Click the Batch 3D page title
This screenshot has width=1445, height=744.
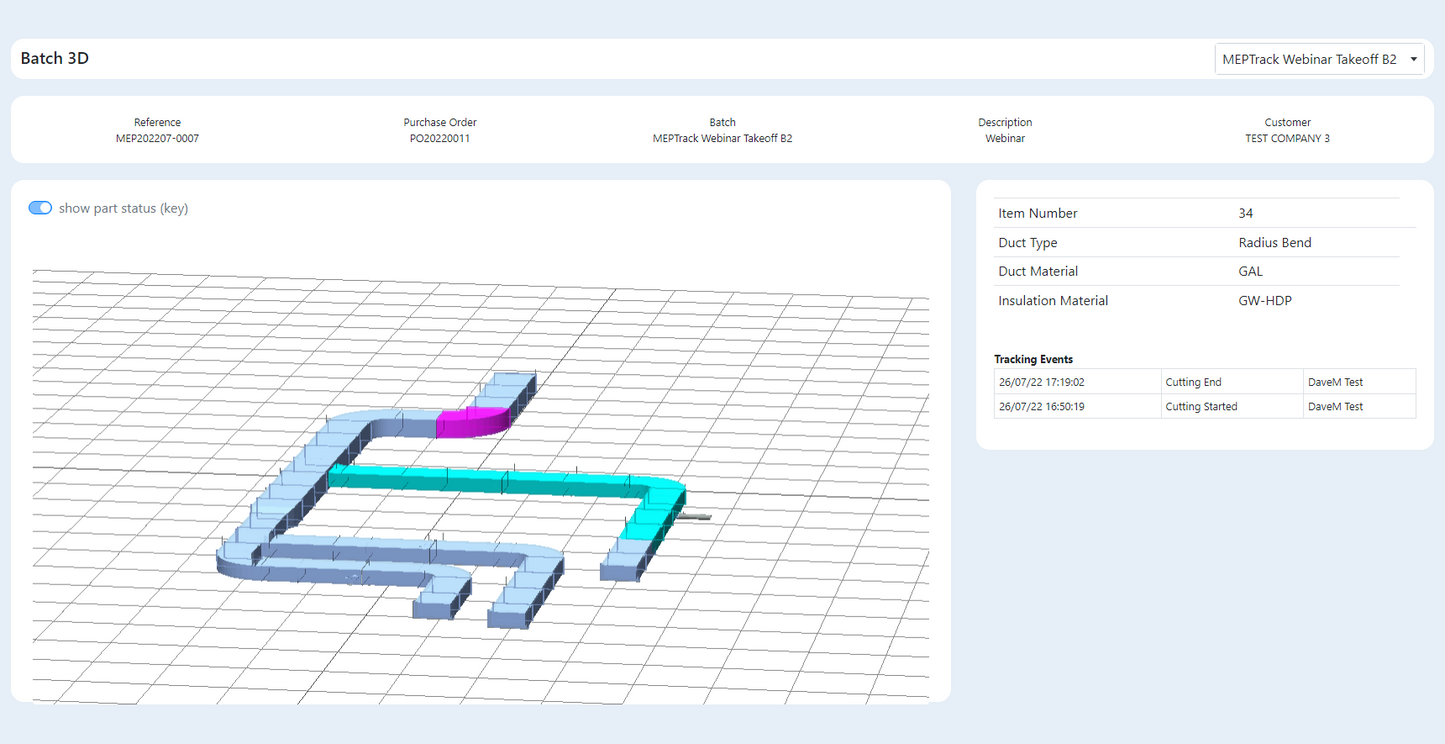point(55,59)
